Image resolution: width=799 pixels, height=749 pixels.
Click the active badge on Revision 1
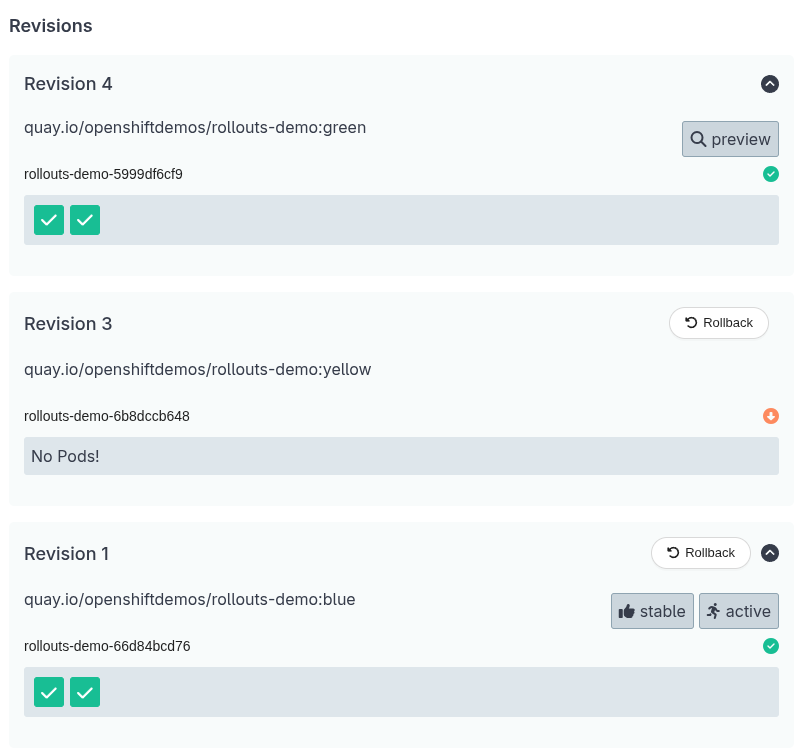coord(738,611)
